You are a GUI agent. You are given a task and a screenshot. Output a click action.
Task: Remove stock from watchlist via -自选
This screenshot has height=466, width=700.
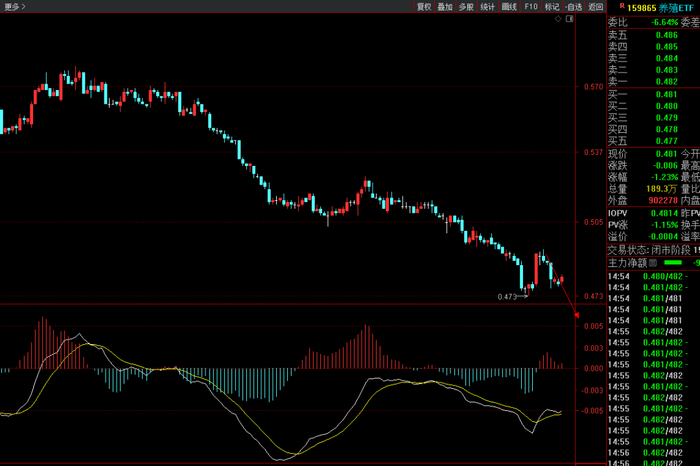pyautogui.click(x=573, y=6)
